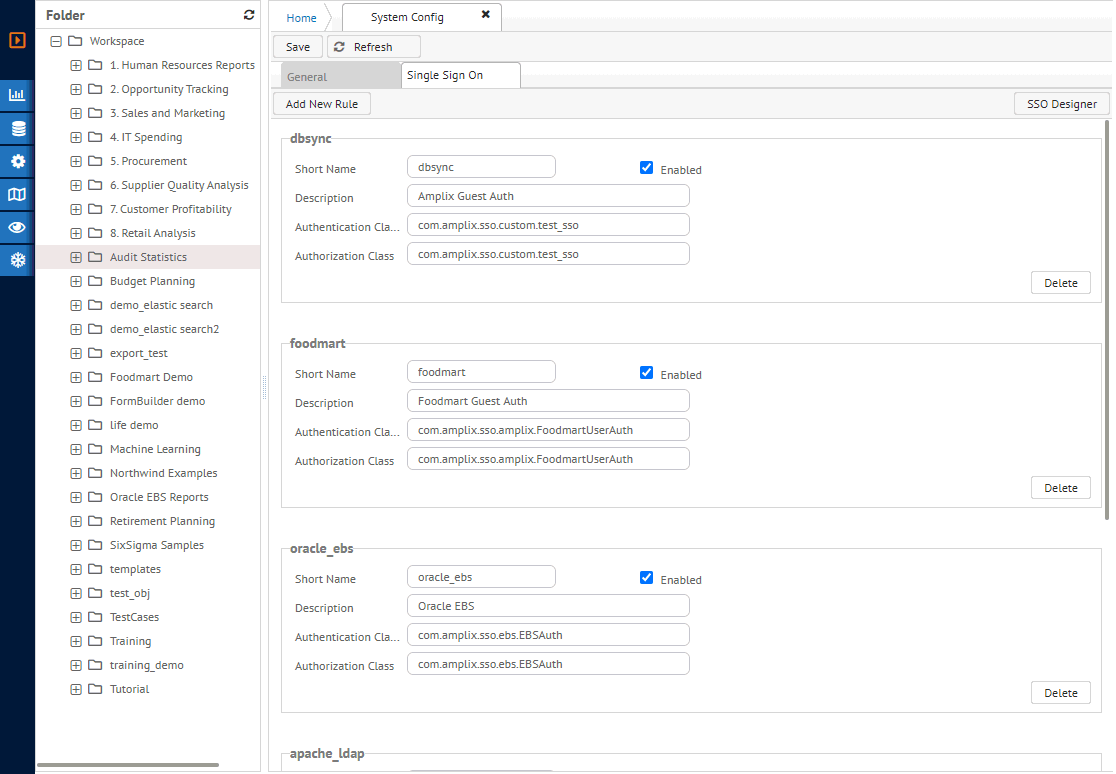Viewport: 1116px width, 774px height.
Task: Select the TestCases folder label
Action: coord(135,617)
